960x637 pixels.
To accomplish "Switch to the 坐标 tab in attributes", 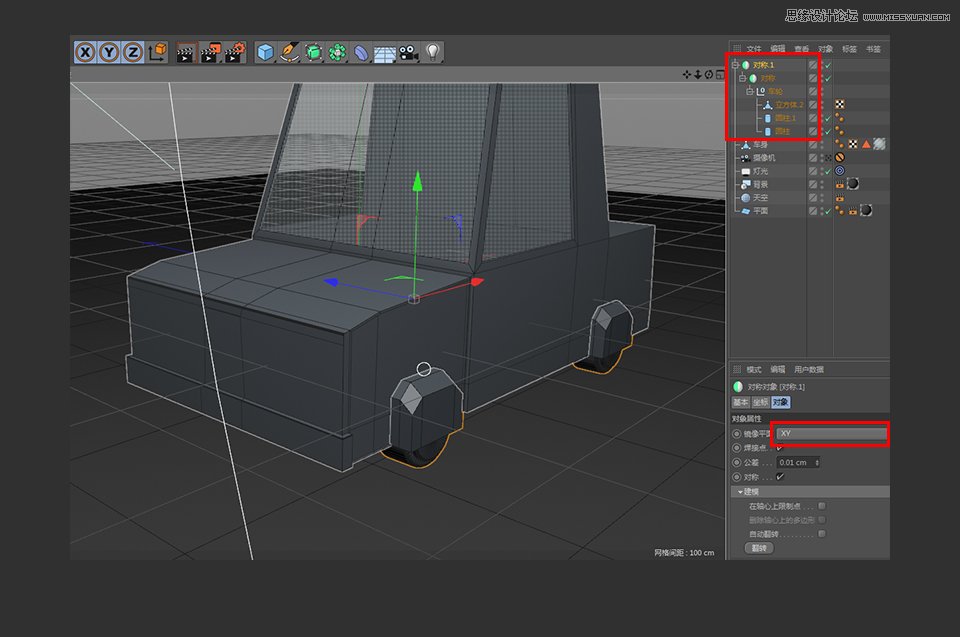I will 762,403.
